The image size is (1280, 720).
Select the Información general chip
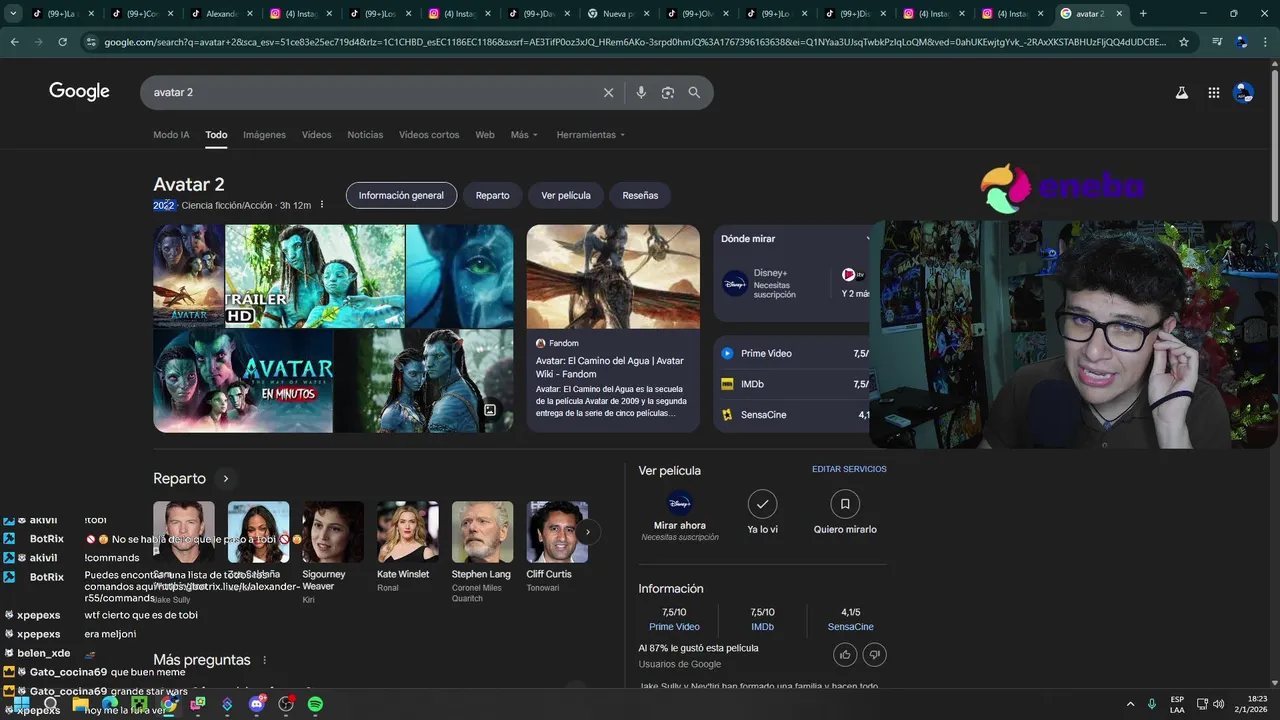(x=401, y=195)
